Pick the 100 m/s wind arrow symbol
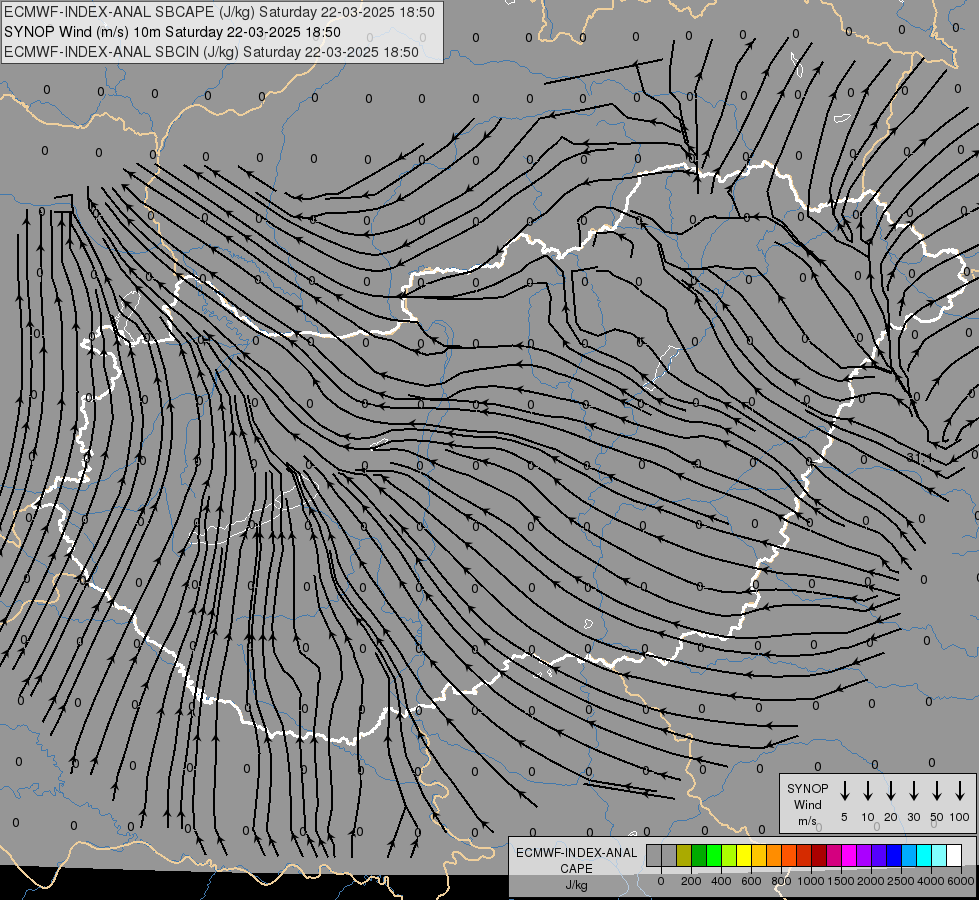 pos(960,791)
